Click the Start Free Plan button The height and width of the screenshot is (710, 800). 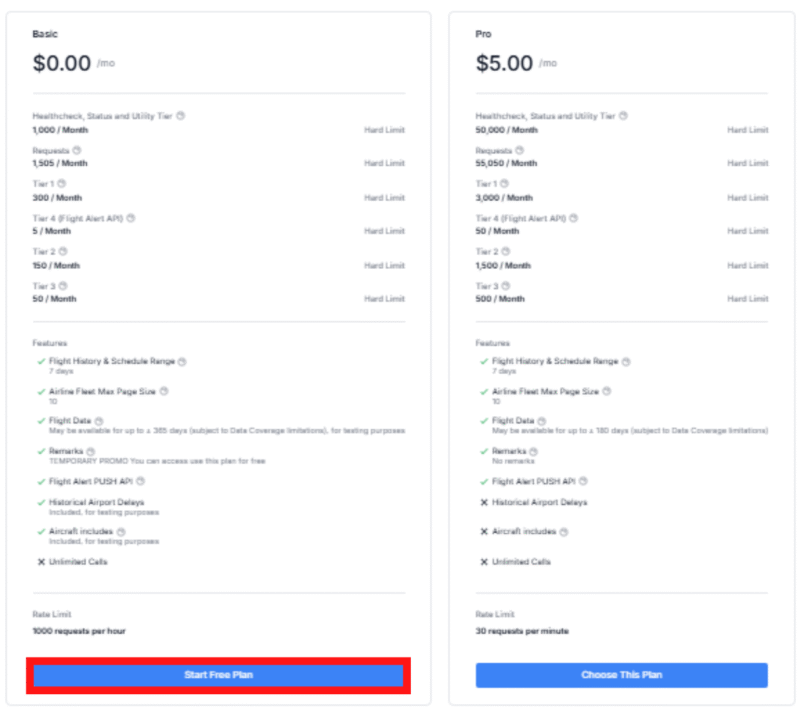(218, 675)
